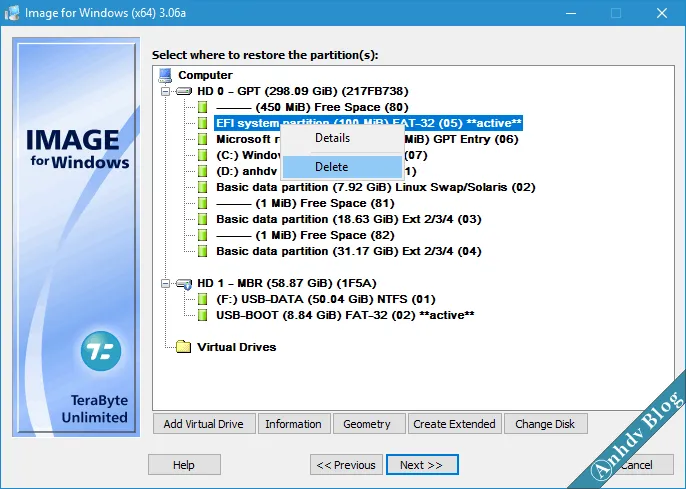This screenshot has width=686, height=489.
Task: Click the Change Disk button
Action: coord(546,424)
